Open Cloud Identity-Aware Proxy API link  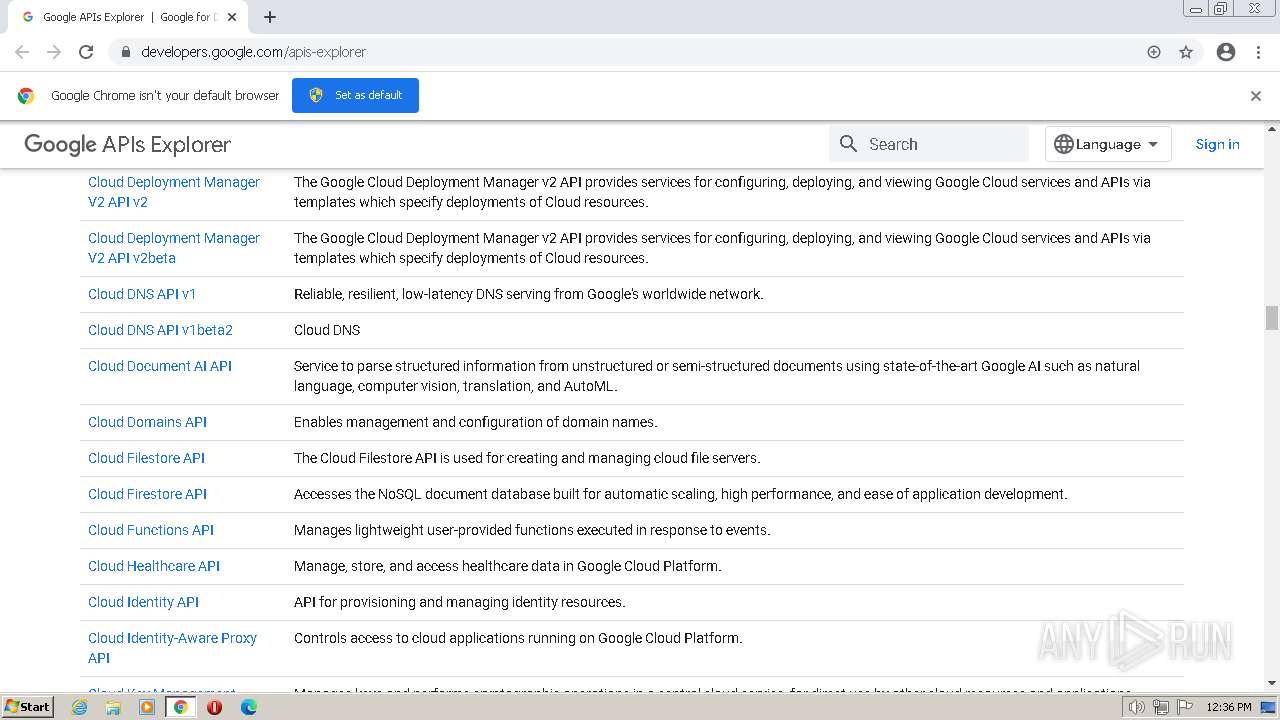172,648
